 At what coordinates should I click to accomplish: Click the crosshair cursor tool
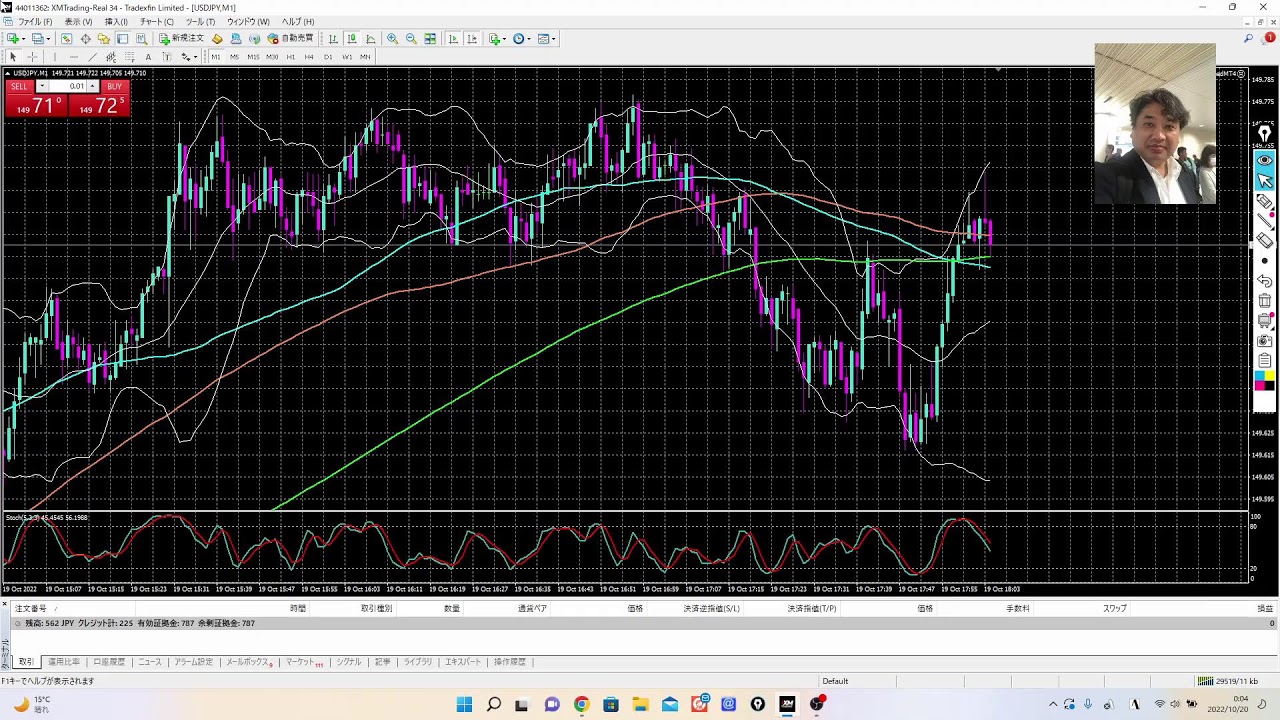[x=32, y=57]
